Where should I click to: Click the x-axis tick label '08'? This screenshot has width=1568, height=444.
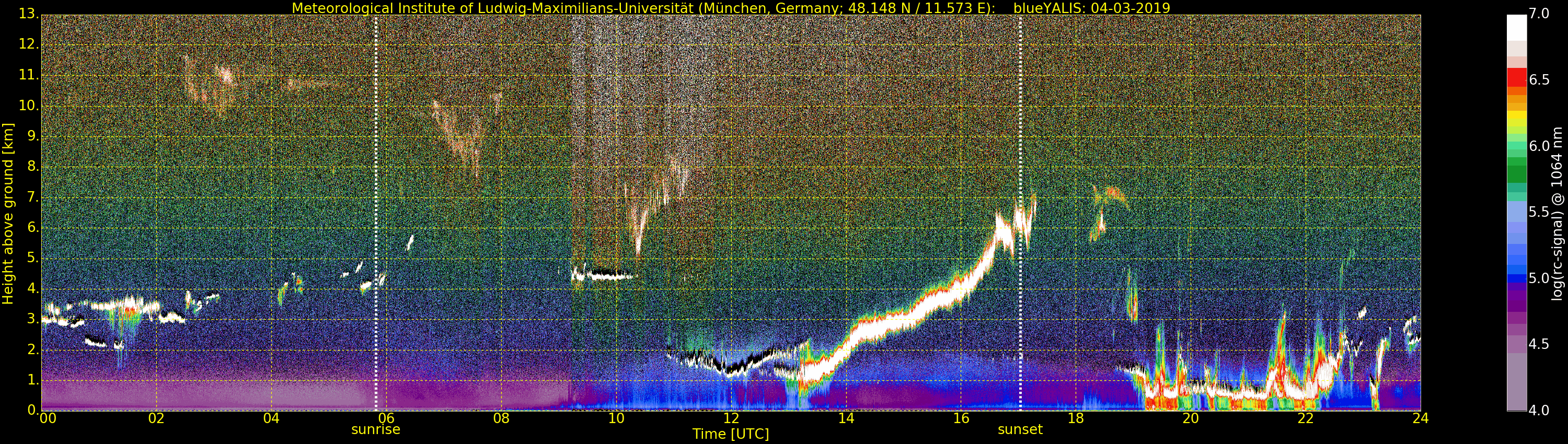[x=501, y=418]
